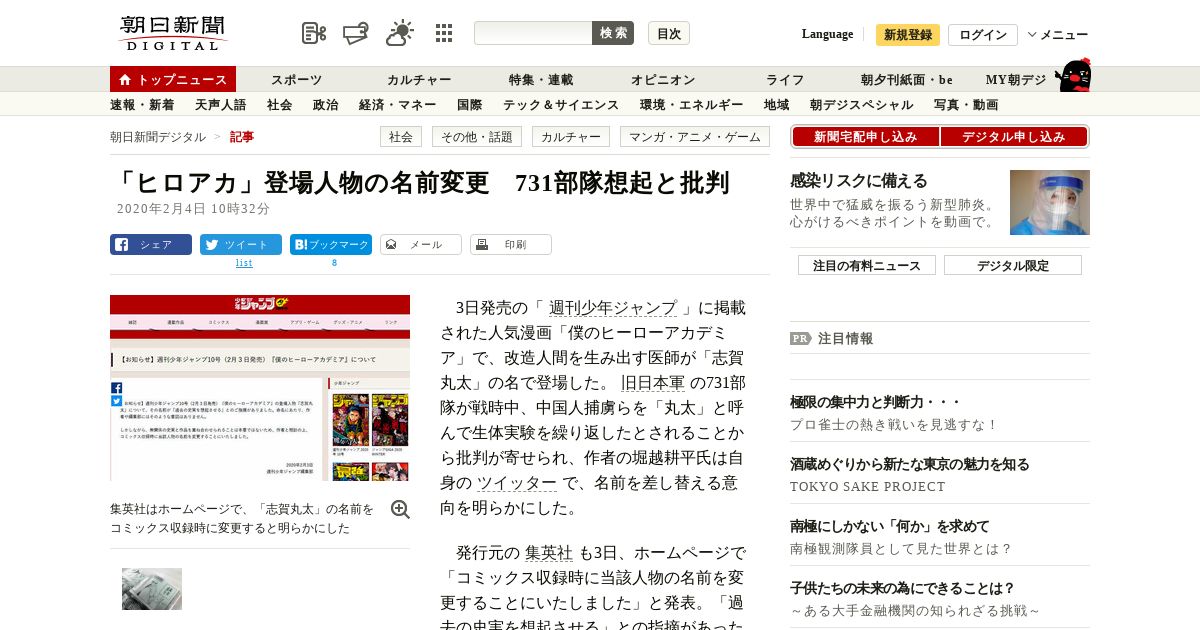
Task: Enlarge the Shonen Jump website screenshot
Action: point(260,388)
